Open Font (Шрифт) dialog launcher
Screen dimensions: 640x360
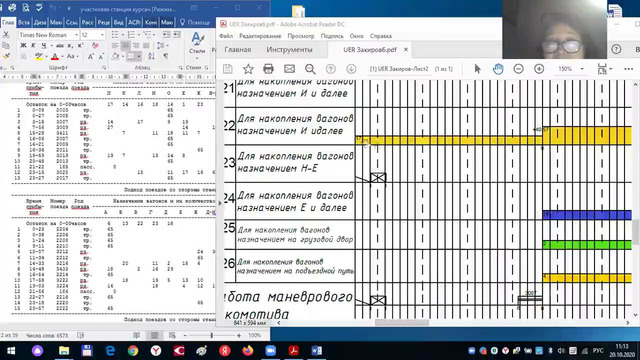(x=104, y=68)
